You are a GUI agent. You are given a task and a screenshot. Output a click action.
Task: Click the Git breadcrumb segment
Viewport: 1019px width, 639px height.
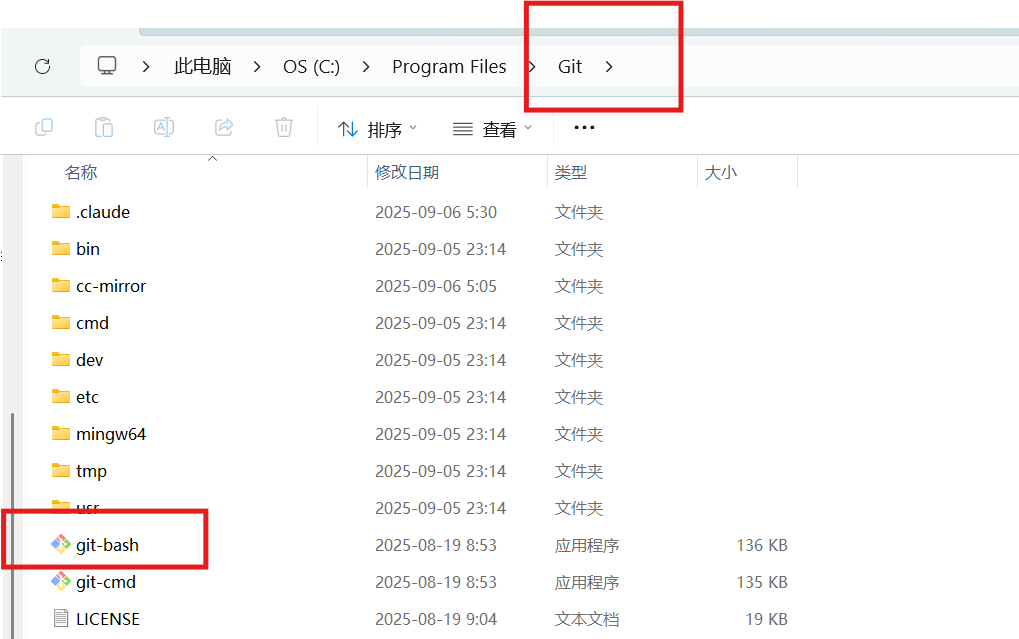570,66
